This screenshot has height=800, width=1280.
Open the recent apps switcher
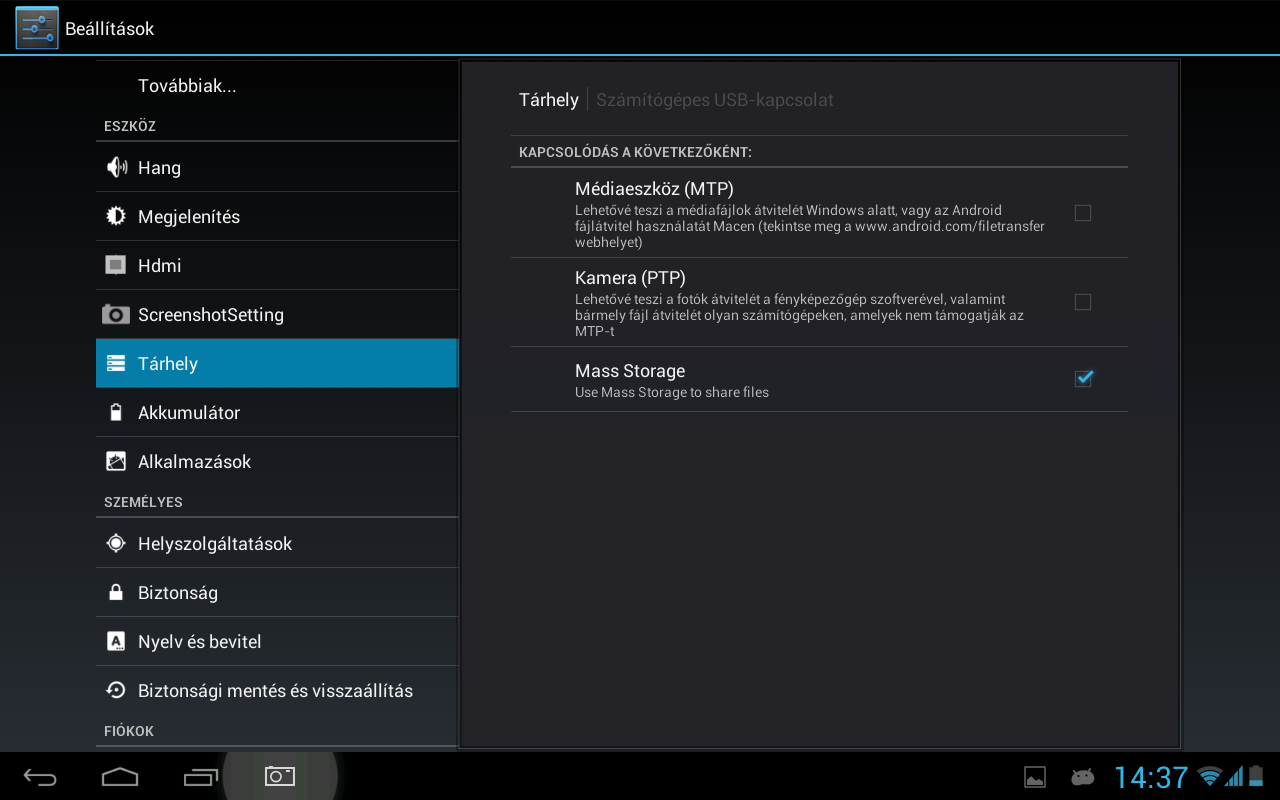pyautogui.click(x=200, y=777)
